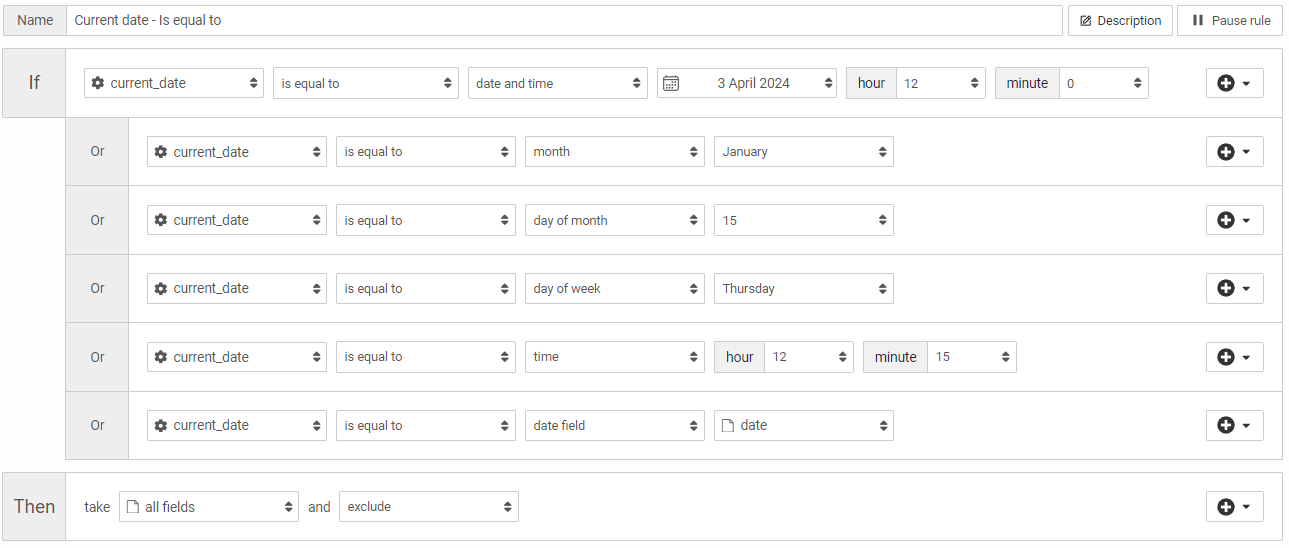Click the calendar icon beside 3 April 2024
Screen dimensions: 1289x548
(671, 83)
